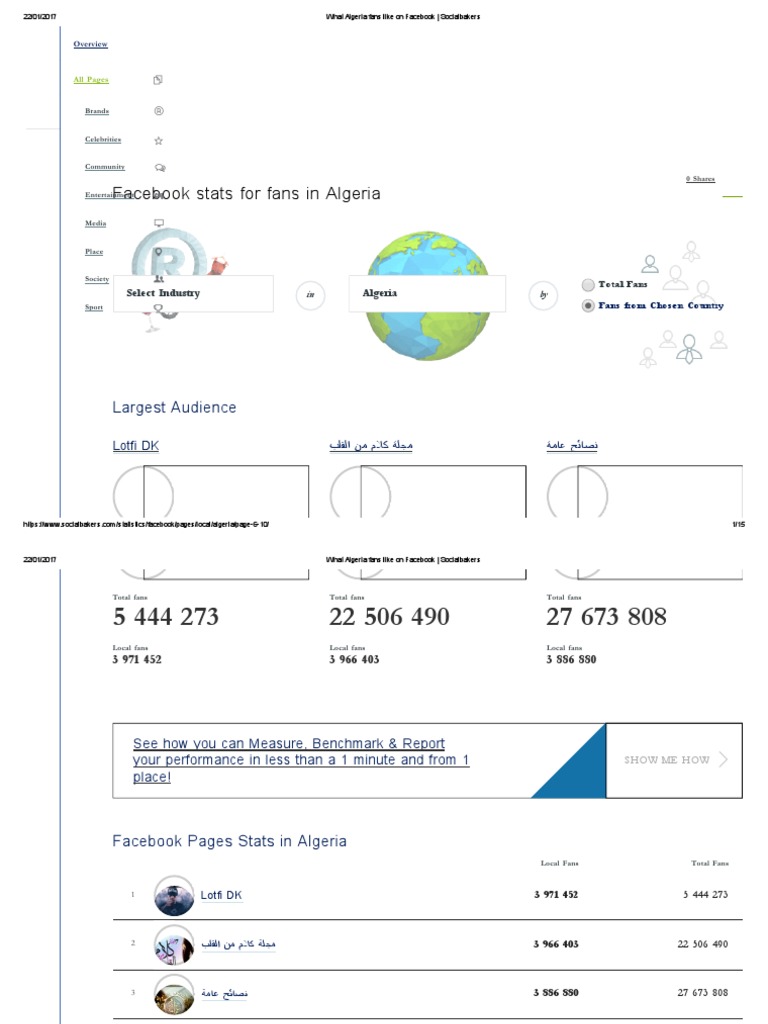Click the Brands registered-trademark icon

[158, 111]
